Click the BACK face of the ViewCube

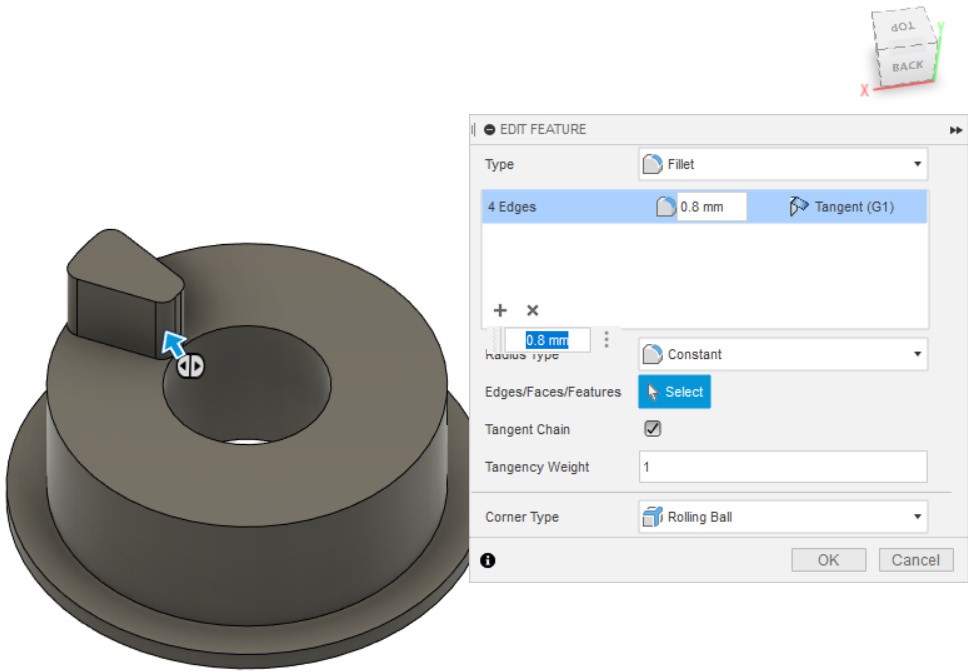click(x=907, y=66)
